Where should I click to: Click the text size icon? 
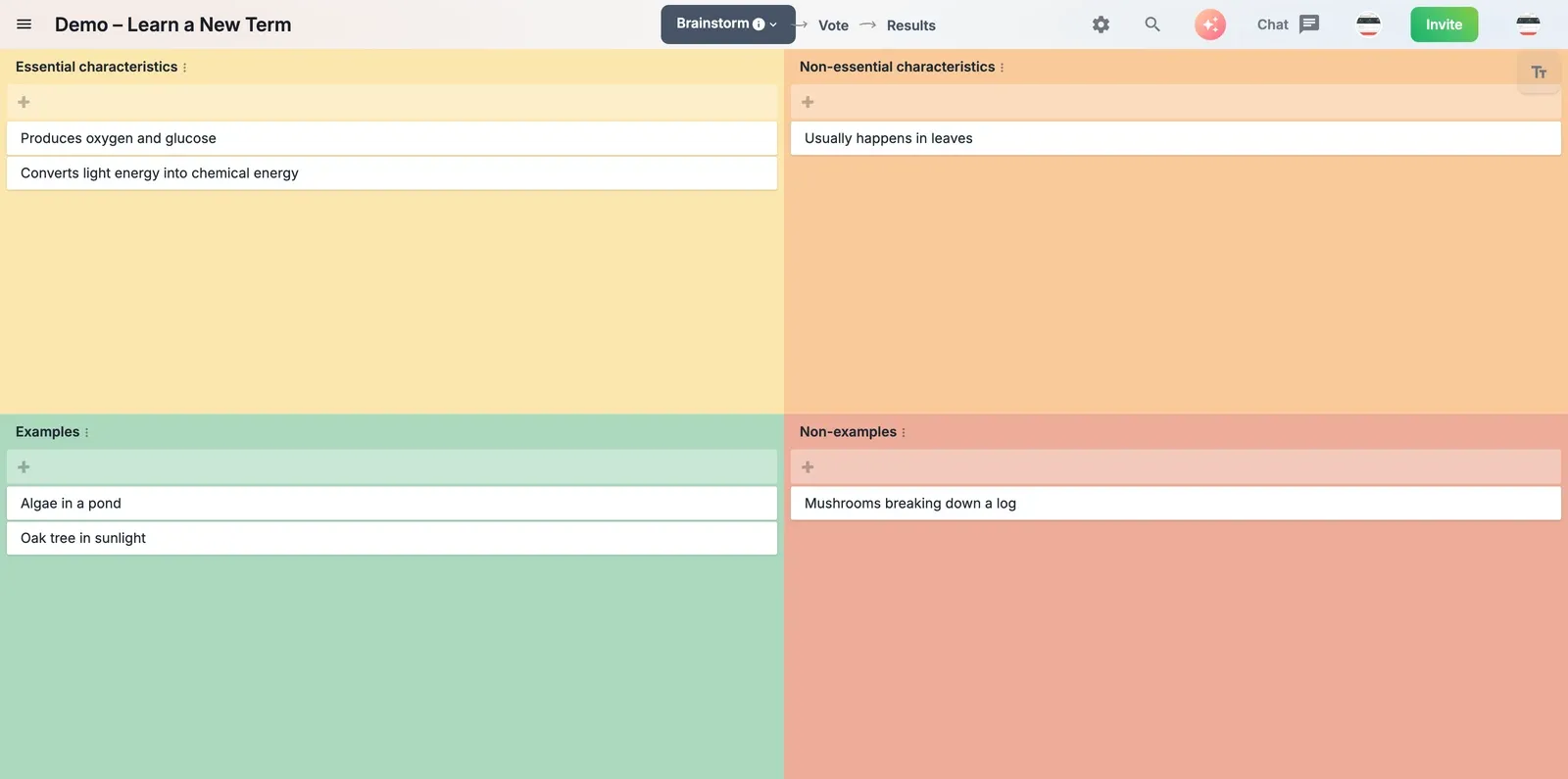click(1539, 73)
